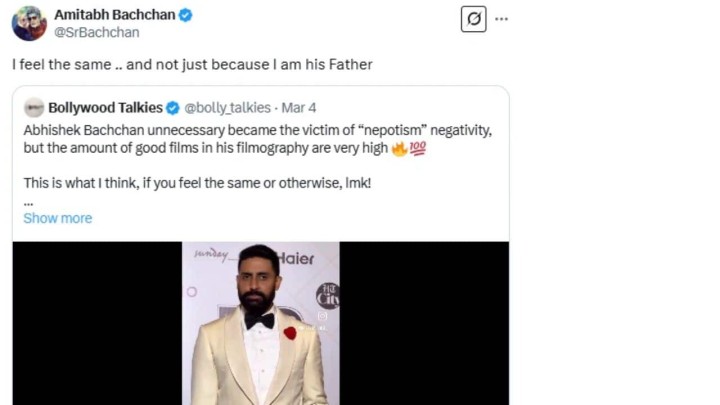Click the Bollywood Talkies profile avatar
Image resolution: width=720 pixels, height=405 pixels.
pyautogui.click(x=34, y=108)
